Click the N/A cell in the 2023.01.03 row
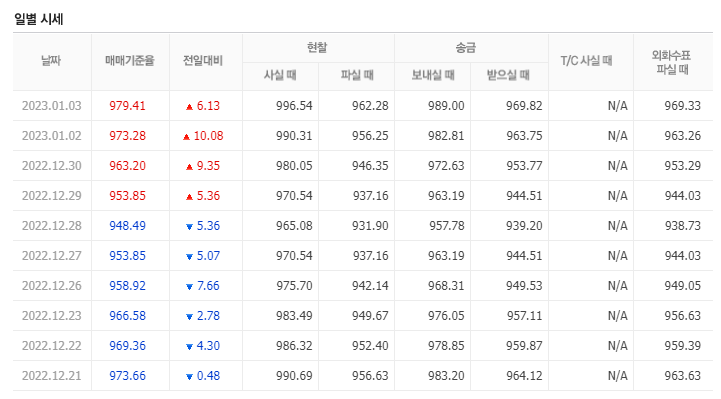This screenshot has width=721, height=399. click(x=617, y=106)
